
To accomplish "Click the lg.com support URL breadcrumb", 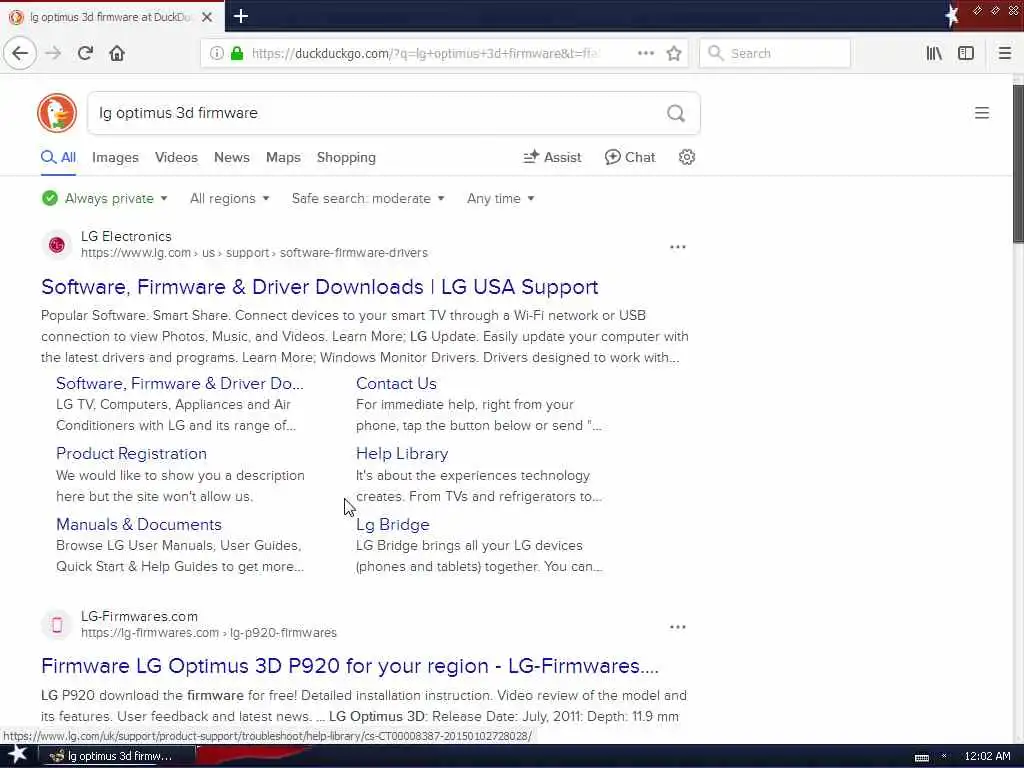I will (x=254, y=253).
